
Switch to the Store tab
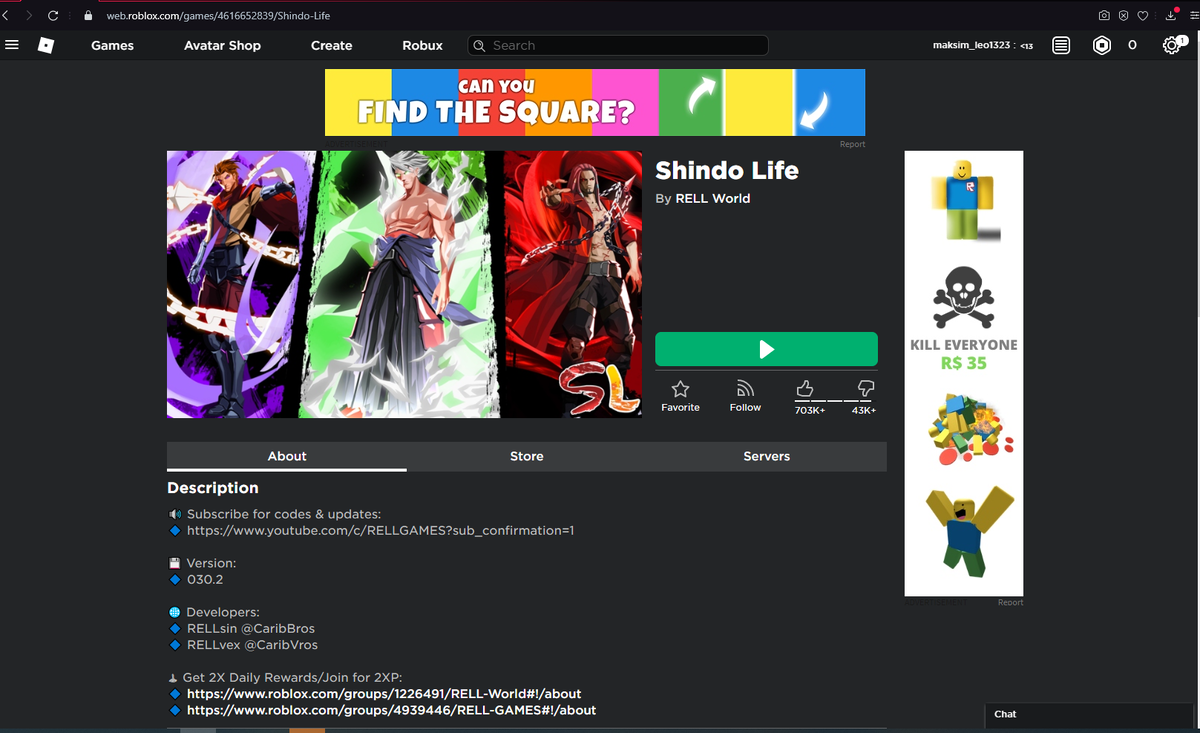527,456
